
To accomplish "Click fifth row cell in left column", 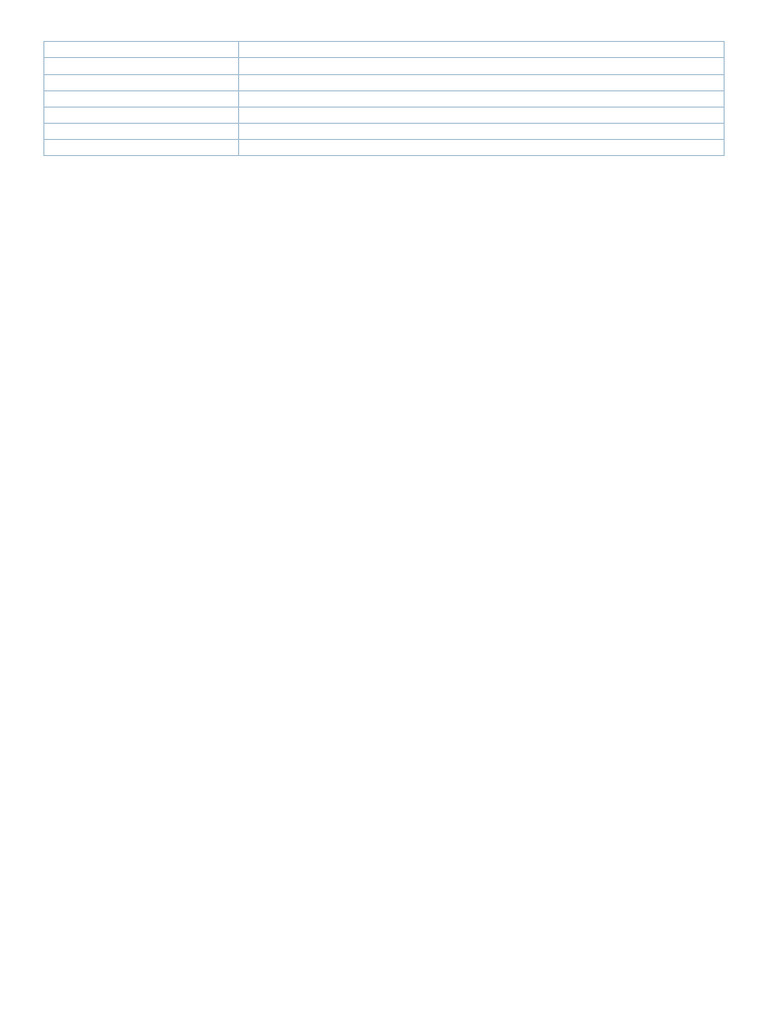I will tap(141, 115).
